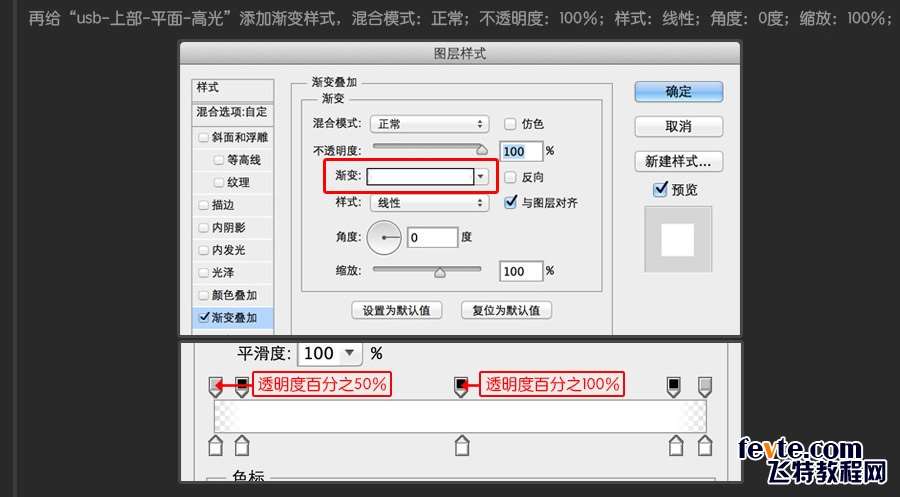Adjust the 不透明度 slider handle
Viewport: 900px width, 497px height.
point(482,150)
